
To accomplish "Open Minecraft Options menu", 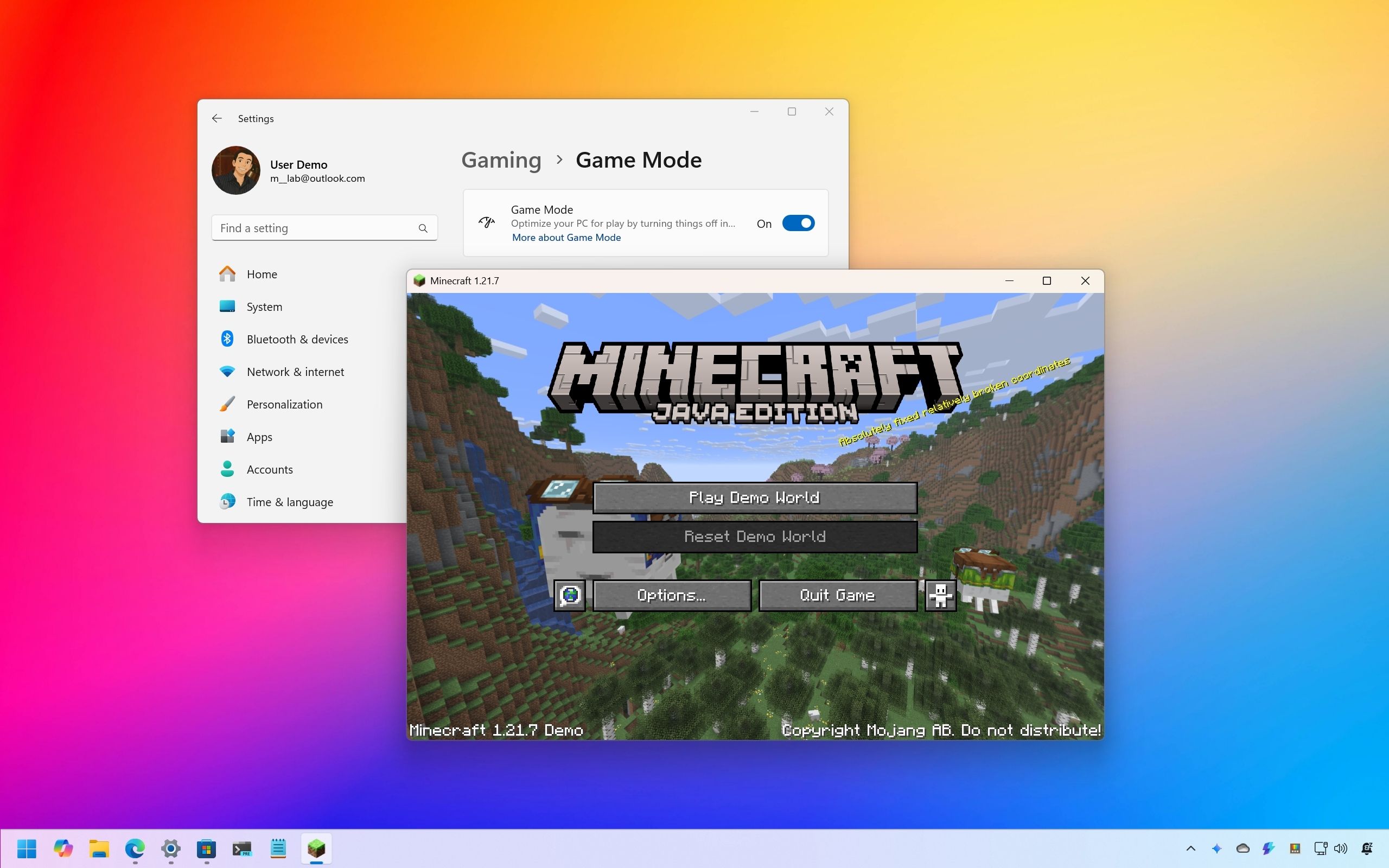I will click(672, 595).
